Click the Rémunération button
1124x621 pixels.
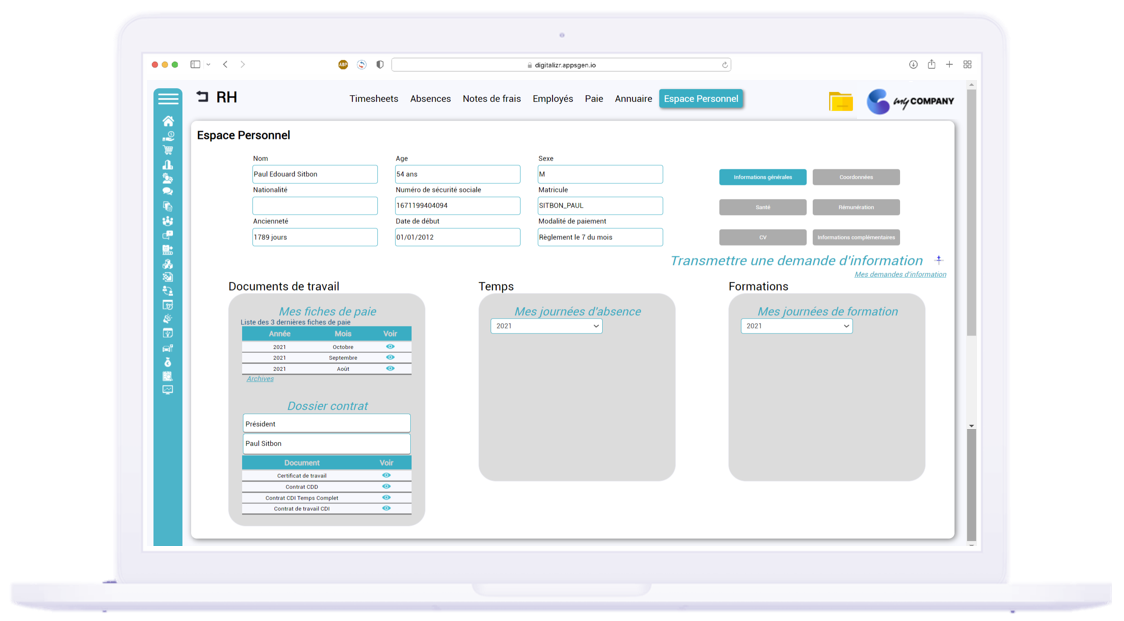856,207
